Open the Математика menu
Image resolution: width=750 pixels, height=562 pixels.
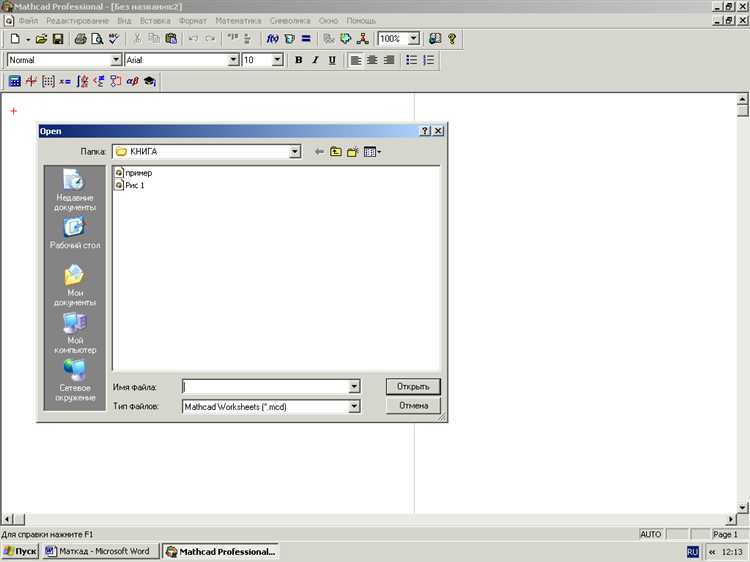click(x=238, y=21)
